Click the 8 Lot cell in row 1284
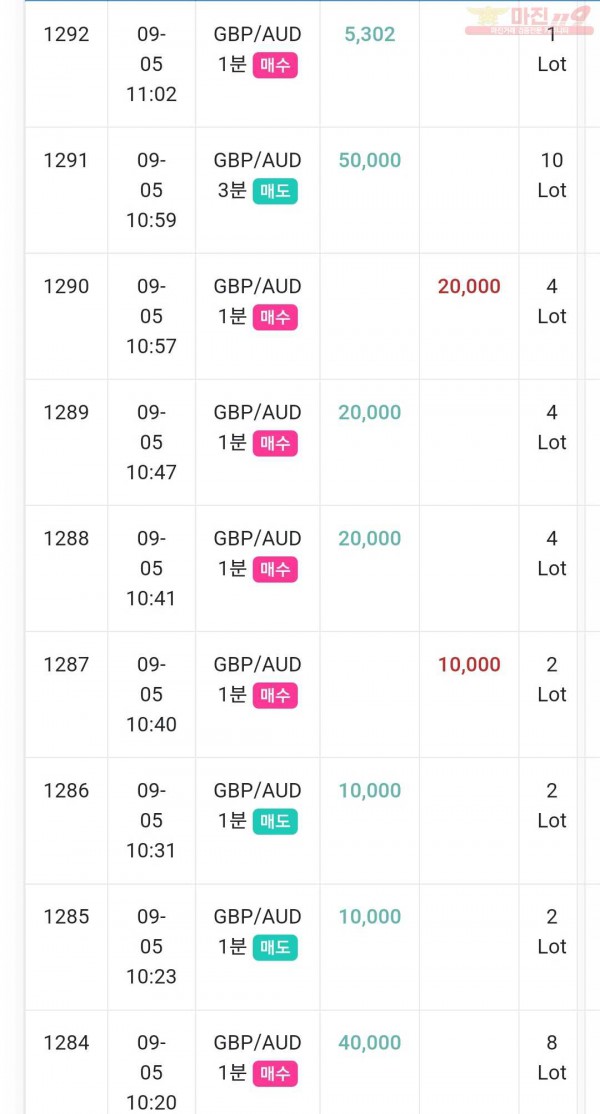 pyautogui.click(x=552, y=1058)
